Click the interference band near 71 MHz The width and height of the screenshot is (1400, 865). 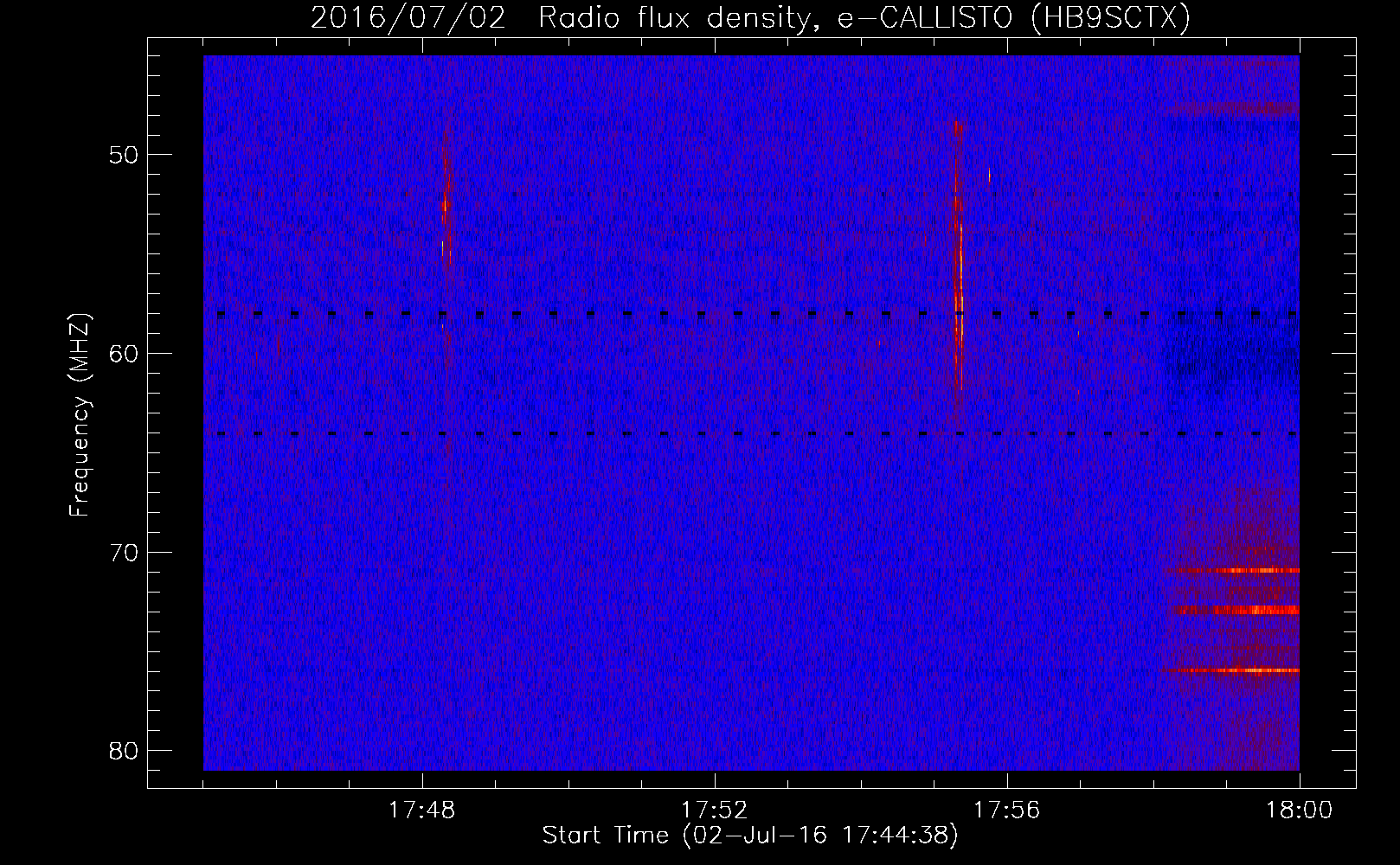[x=1239, y=571]
